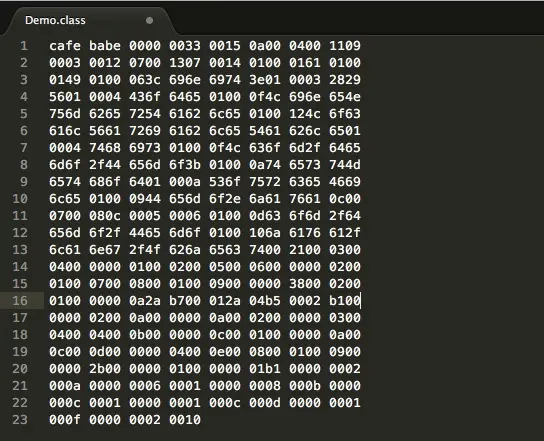This screenshot has height=441, width=544.
Task: Click hex value '000f' on line 23
Action: click(65, 419)
